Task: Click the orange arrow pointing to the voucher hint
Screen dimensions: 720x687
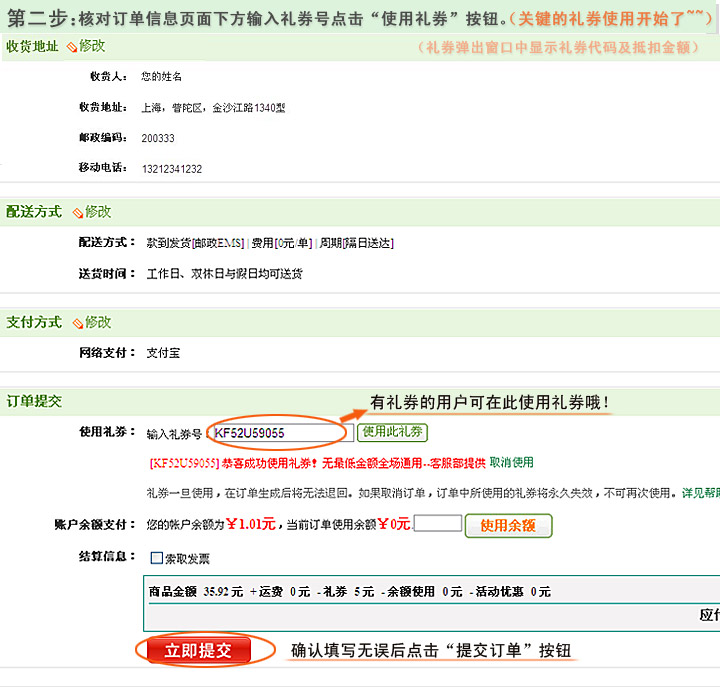Action: 354,410
